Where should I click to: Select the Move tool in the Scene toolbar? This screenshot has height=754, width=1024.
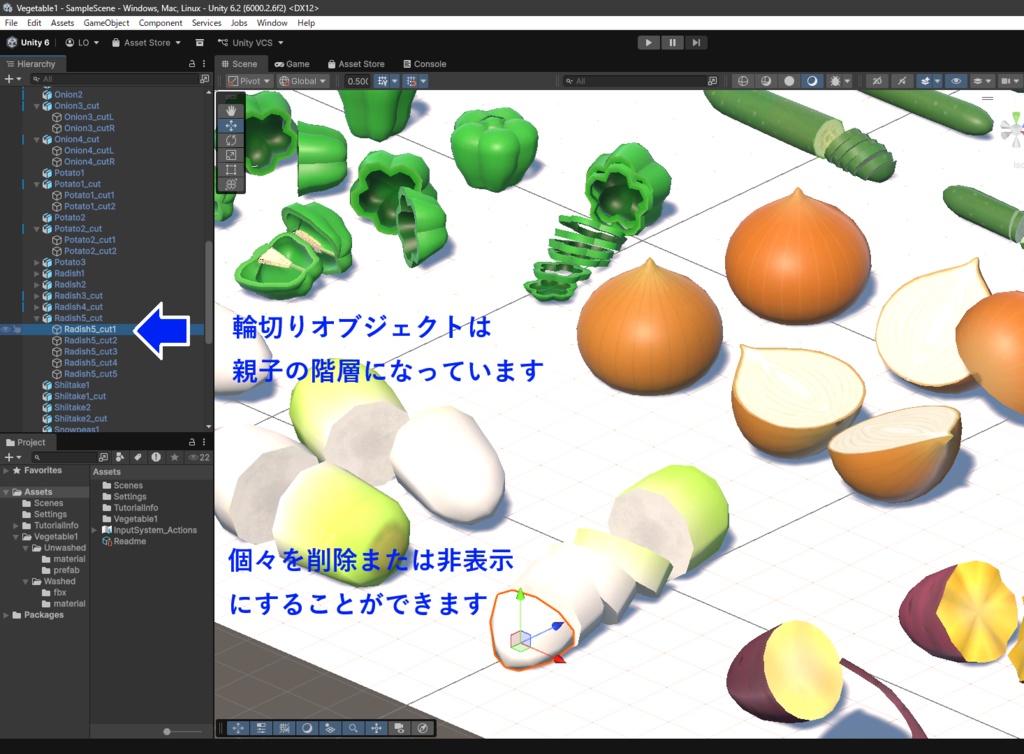[231, 126]
